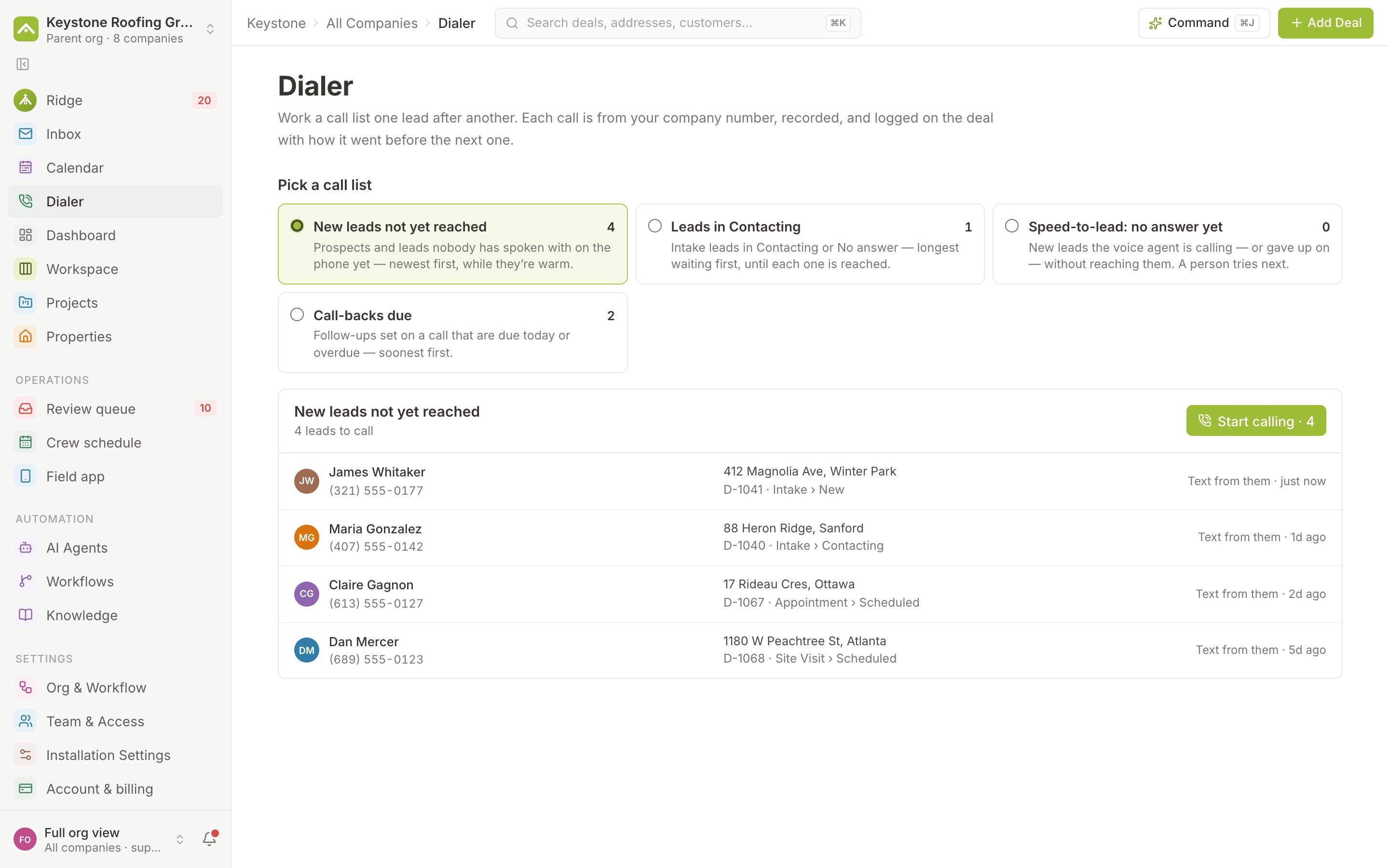Click James Whitaker's JW avatar

click(x=307, y=481)
